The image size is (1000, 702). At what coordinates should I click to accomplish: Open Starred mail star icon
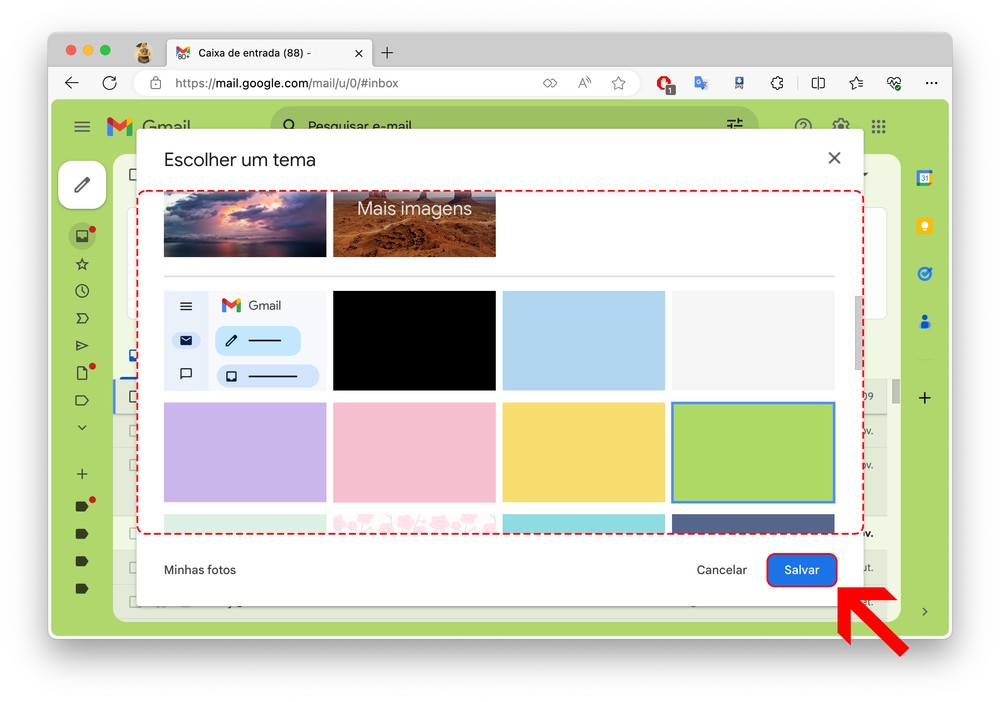coord(82,264)
